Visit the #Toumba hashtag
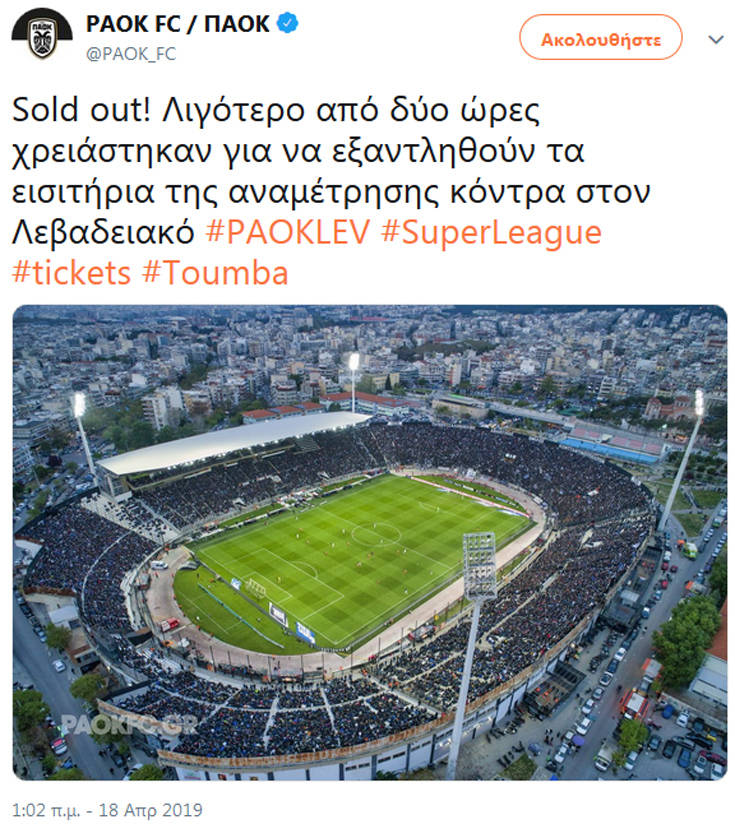 (x=215, y=272)
